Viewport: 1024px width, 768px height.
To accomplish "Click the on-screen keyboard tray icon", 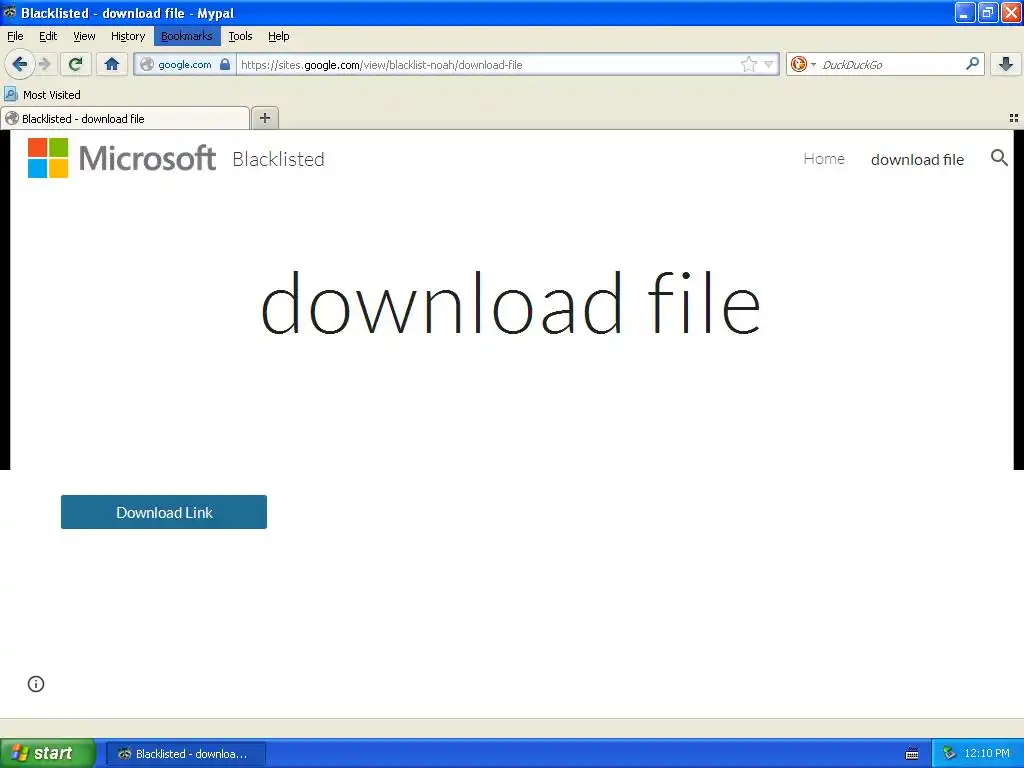I will click(912, 754).
